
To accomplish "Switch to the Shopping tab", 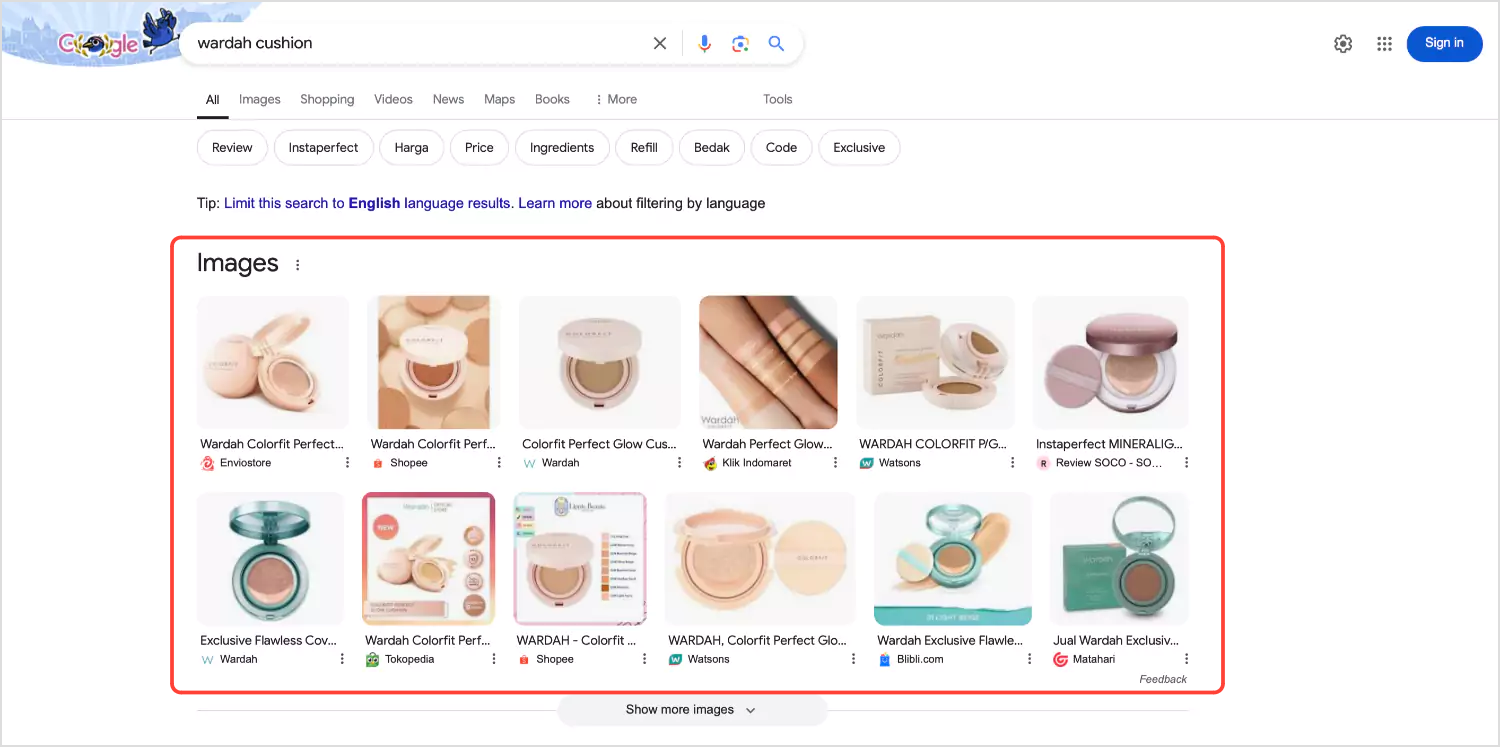I will click(x=327, y=99).
